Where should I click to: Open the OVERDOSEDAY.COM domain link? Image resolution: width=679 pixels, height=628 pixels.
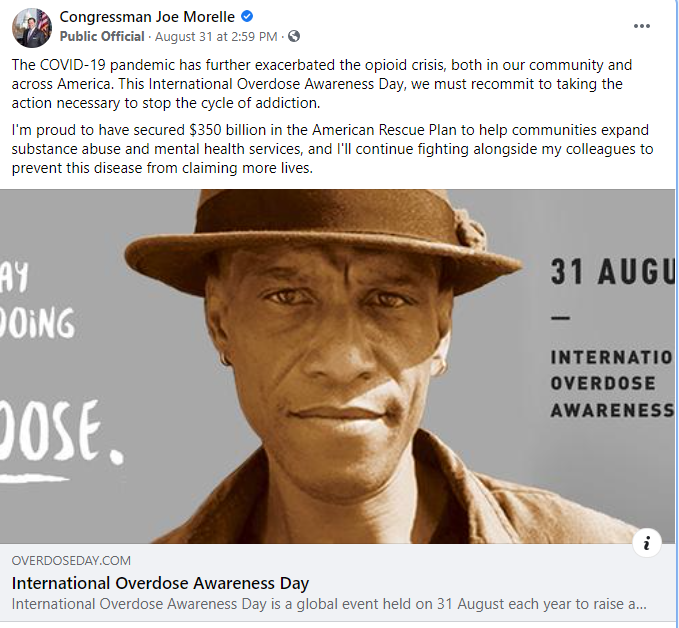pyautogui.click(x=71, y=561)
